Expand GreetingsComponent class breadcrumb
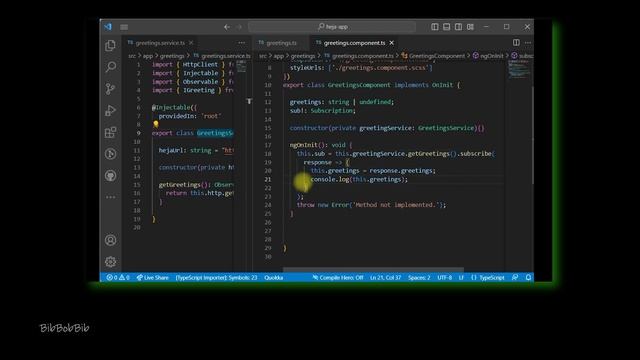This screenshot has width=640, height=360. click(433, 56)
